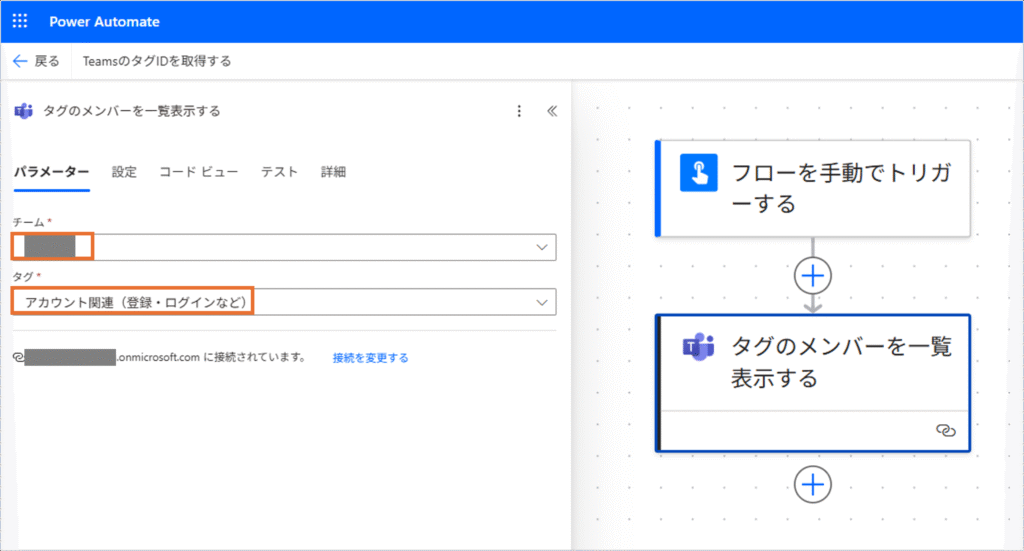Open the コード ビュー tab
Image resolution: width=1024 pixels, height=551 pixels.
click(199, 172)
